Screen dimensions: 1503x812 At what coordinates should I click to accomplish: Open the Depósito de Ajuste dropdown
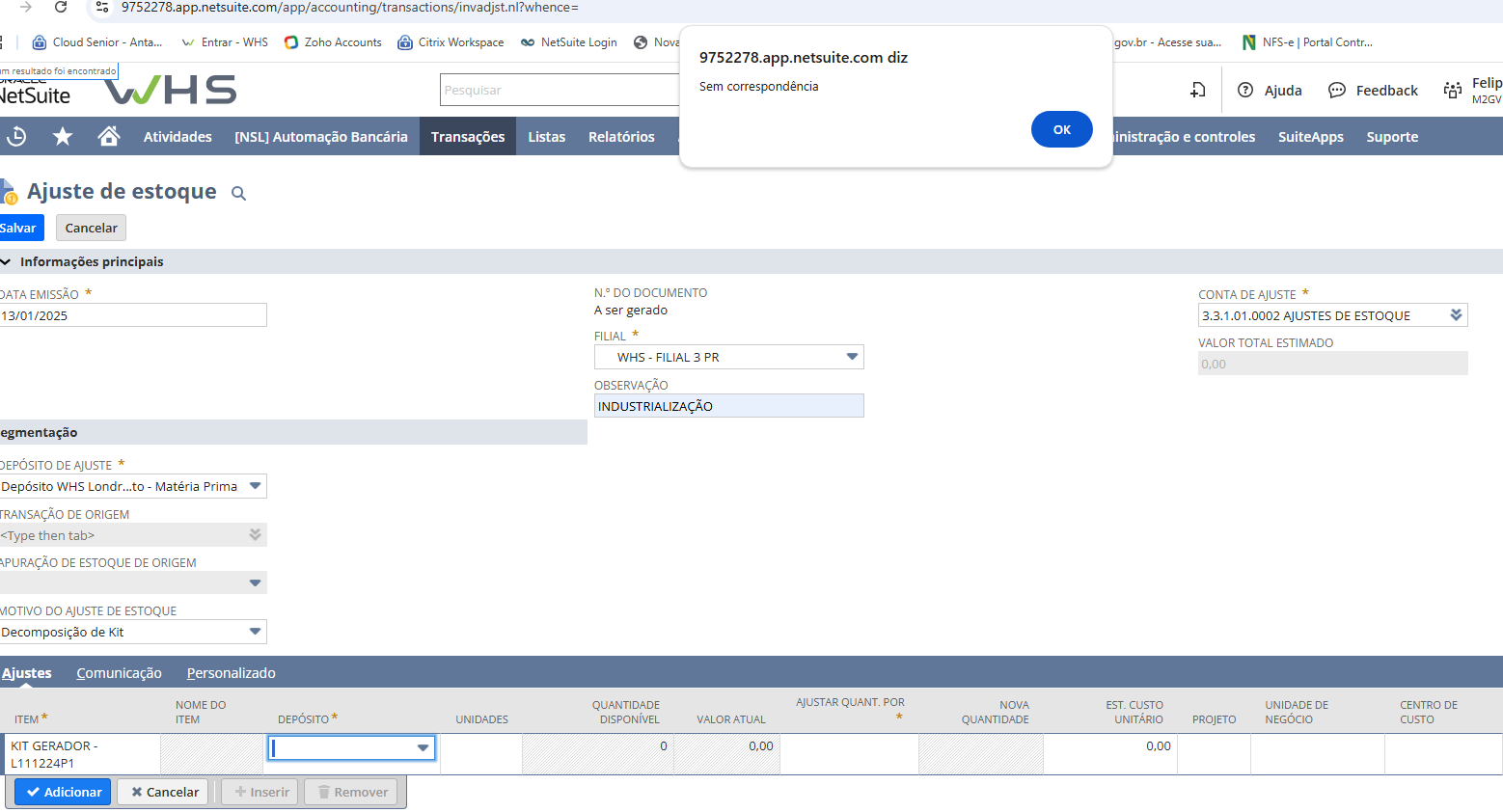point(255,486)
